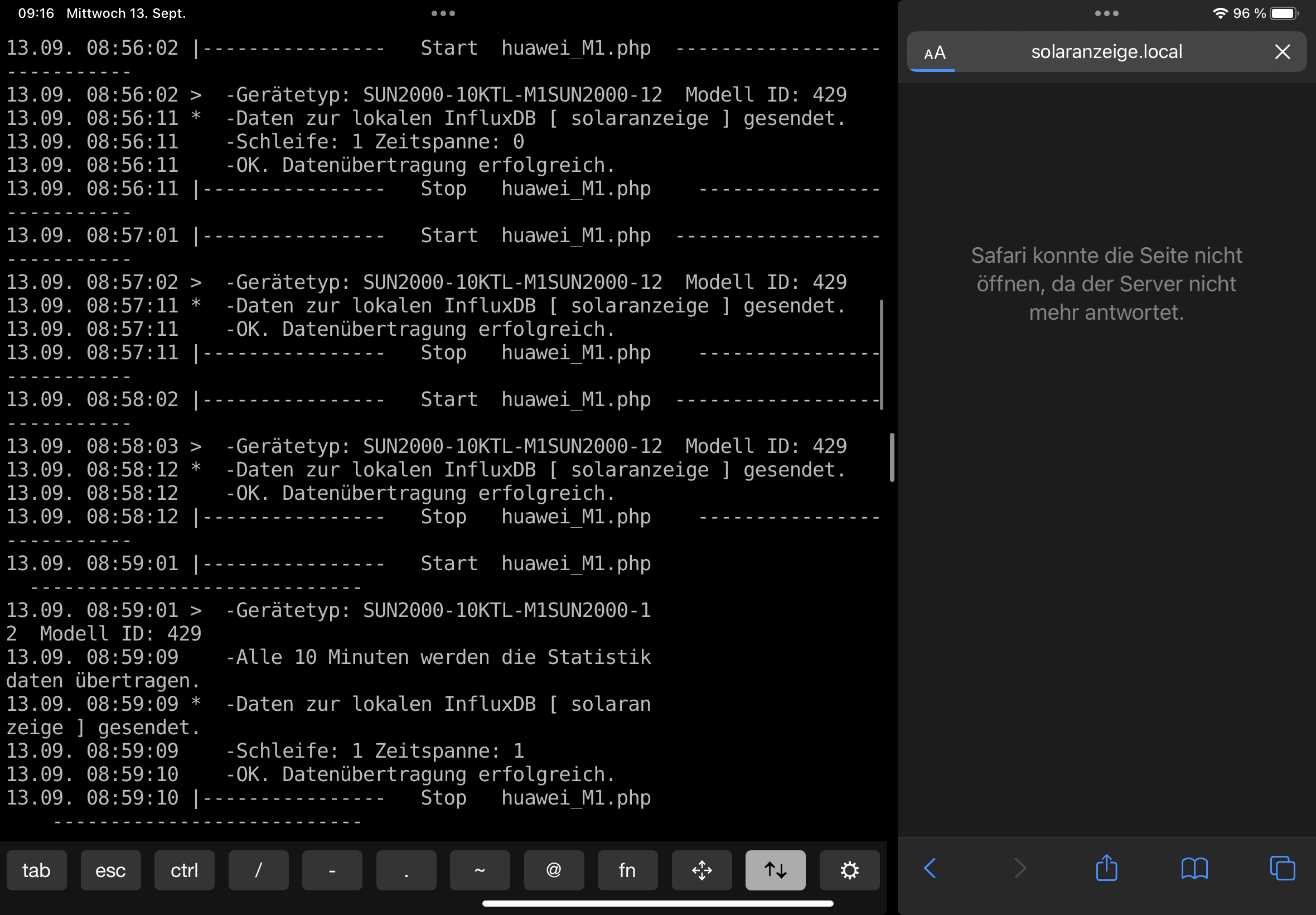This screenshot has height=915, width=1316.
Task: Tap the arrow-keys up-down icon
Action: pos(775,870)
